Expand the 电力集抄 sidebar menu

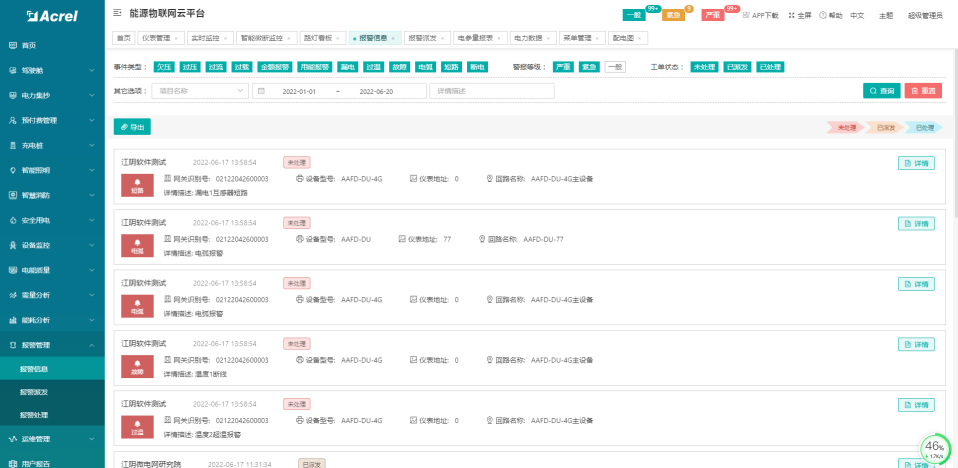click(x=52, y=95)
